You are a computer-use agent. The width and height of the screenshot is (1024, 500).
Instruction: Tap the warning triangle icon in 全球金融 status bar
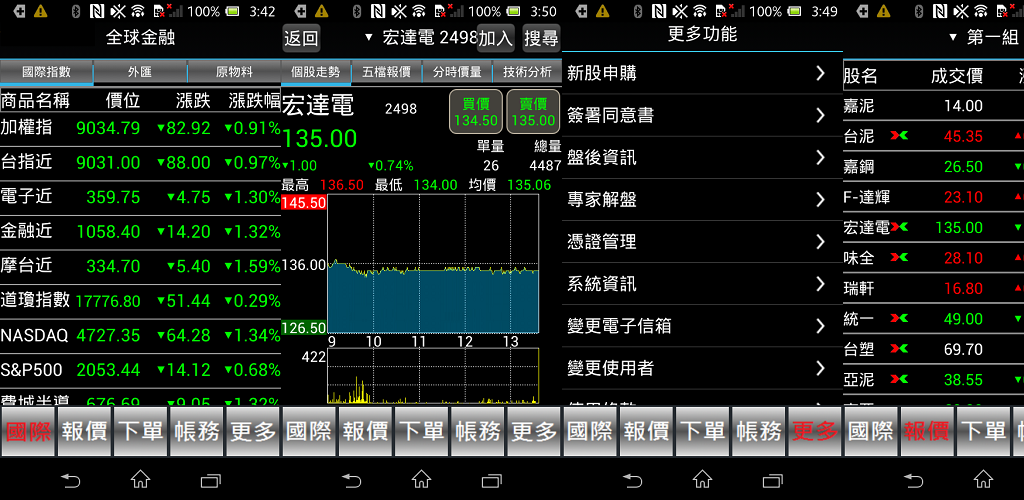point(40,11)
